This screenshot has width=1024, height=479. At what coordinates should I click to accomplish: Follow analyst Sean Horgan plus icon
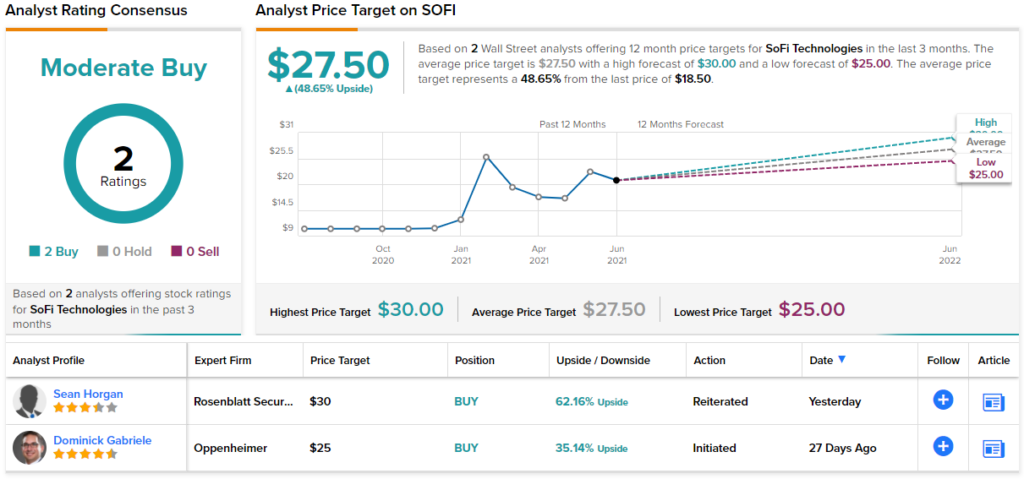[942, 401]
